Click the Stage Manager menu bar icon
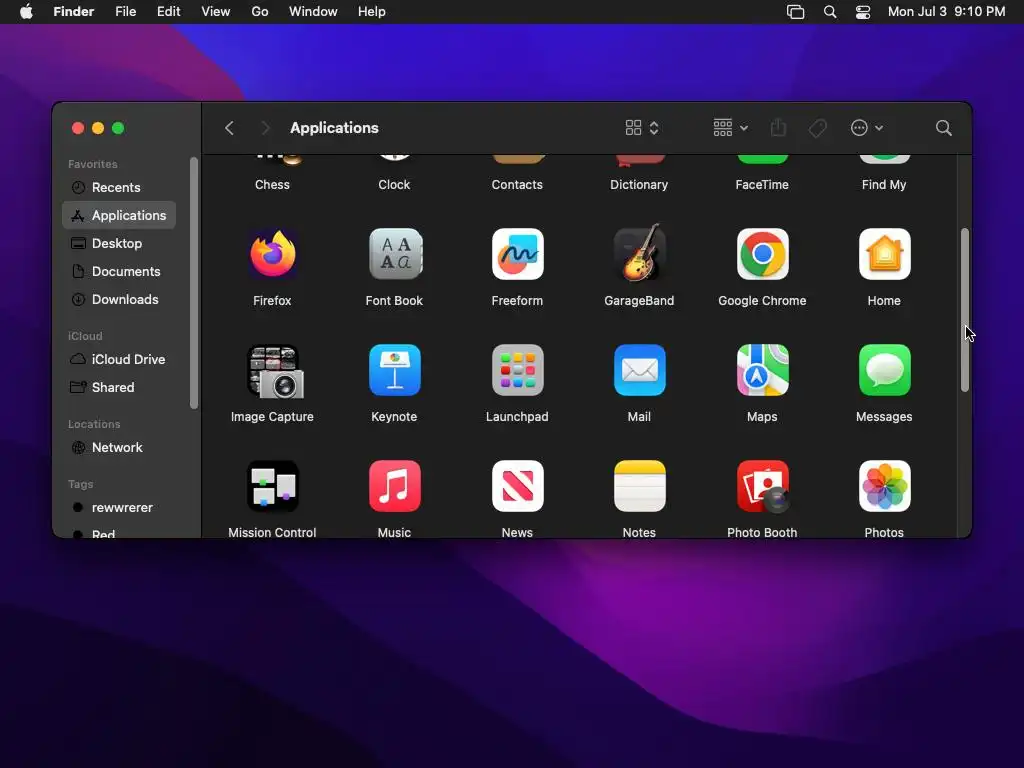The width and height of the screenshot is (1024, 768). [x=795, y=12]
